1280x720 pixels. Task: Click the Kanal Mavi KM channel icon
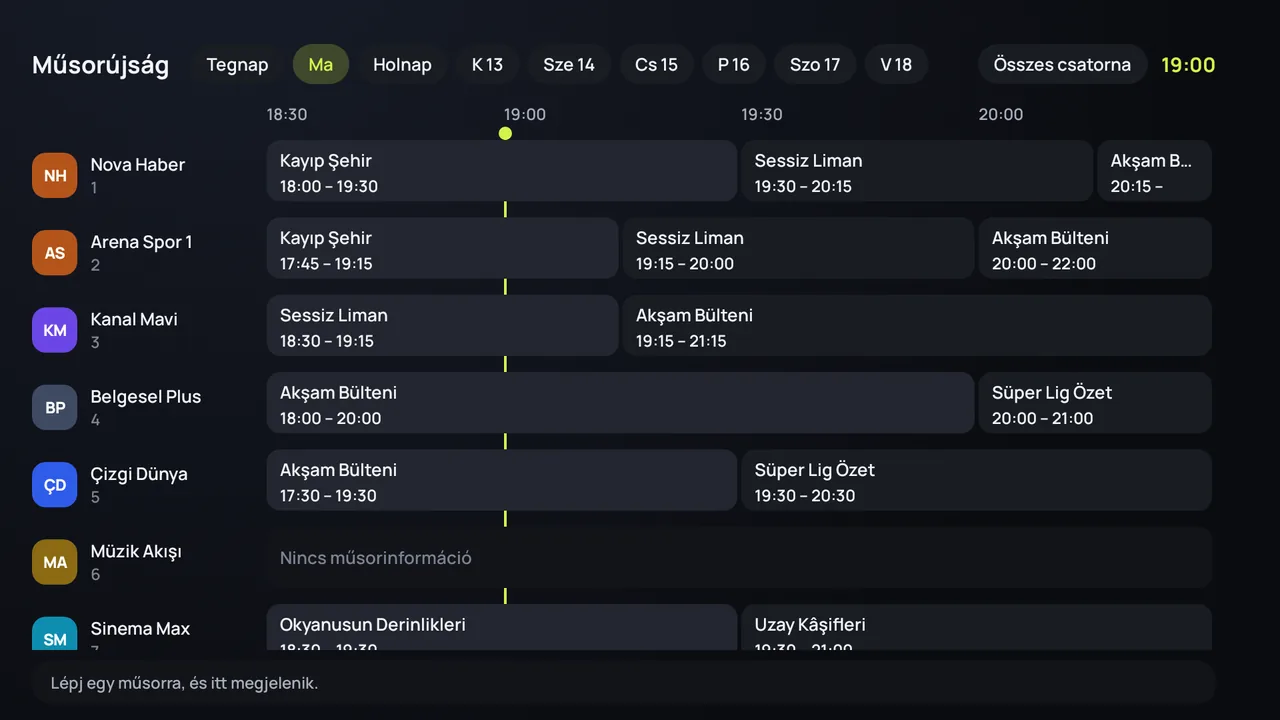pos(54,330)
